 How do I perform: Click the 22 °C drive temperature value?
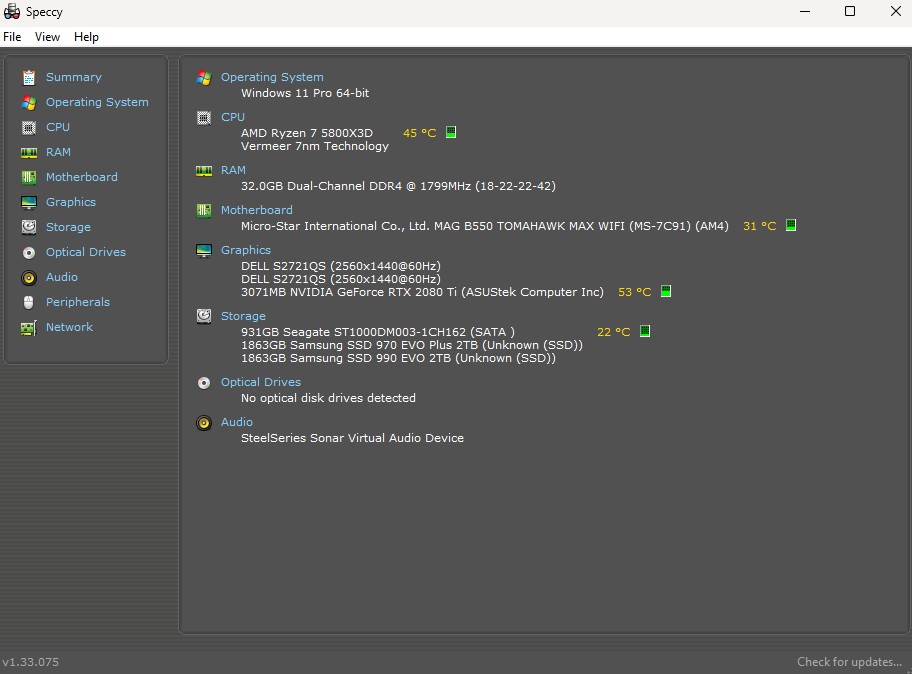[x=614, y=333]
